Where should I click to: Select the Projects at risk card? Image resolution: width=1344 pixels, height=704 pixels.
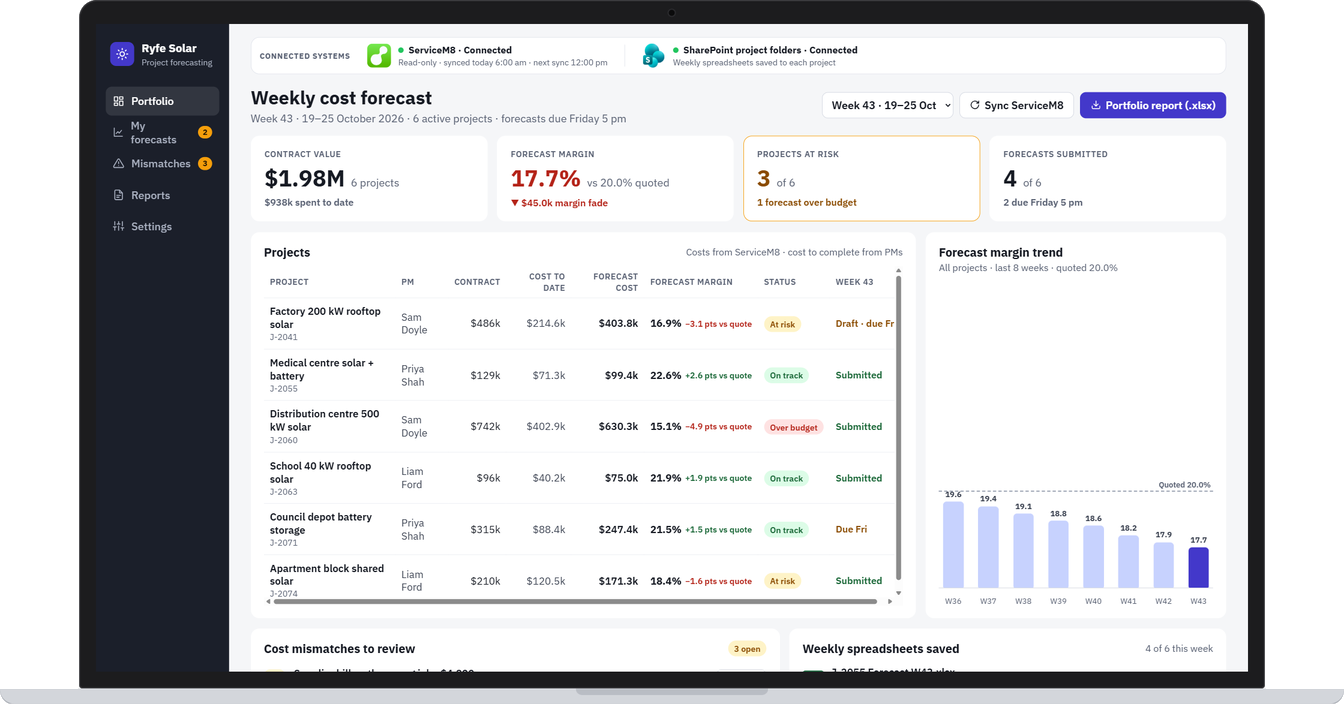[861, 178]
